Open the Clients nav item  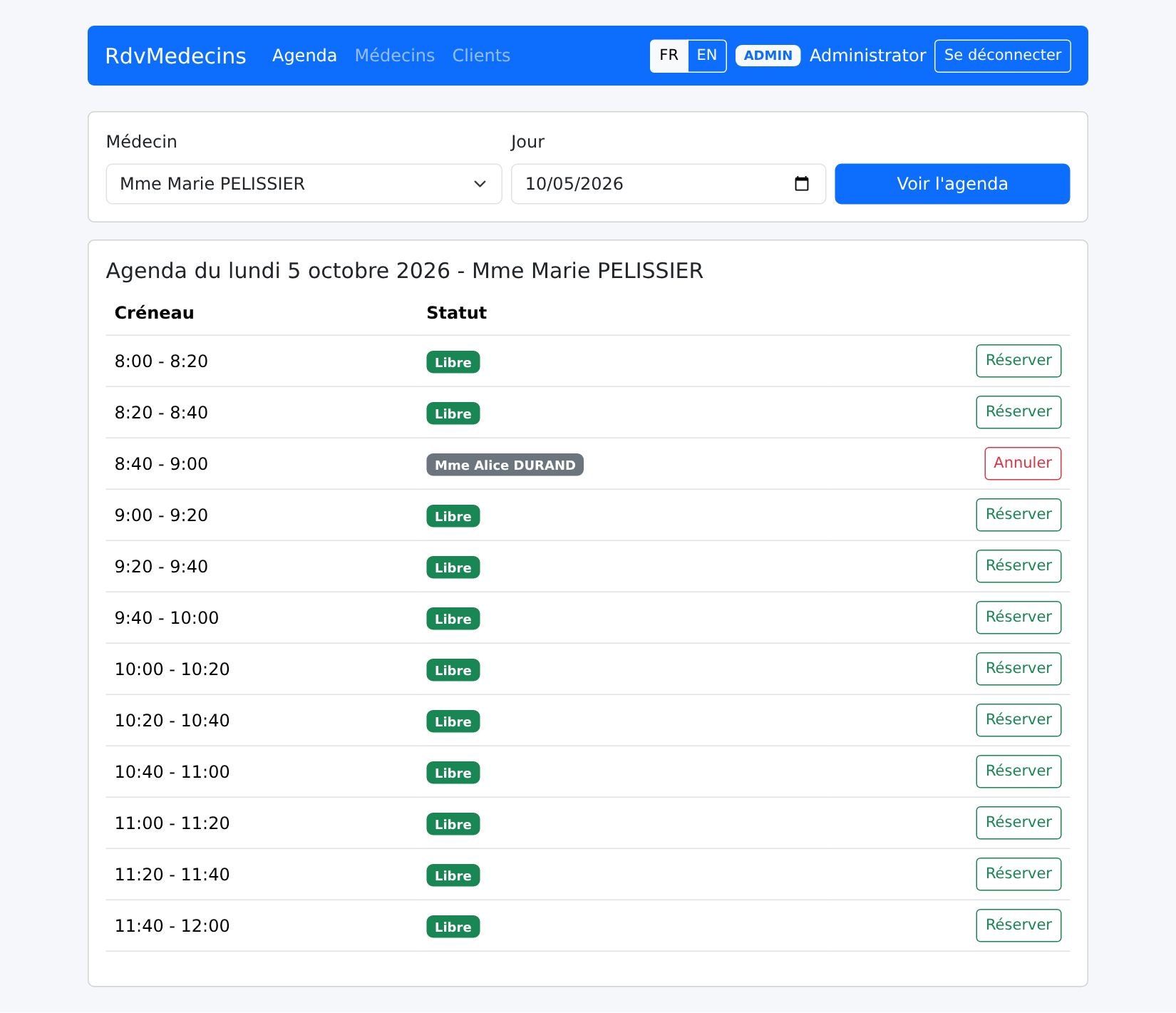481,56
